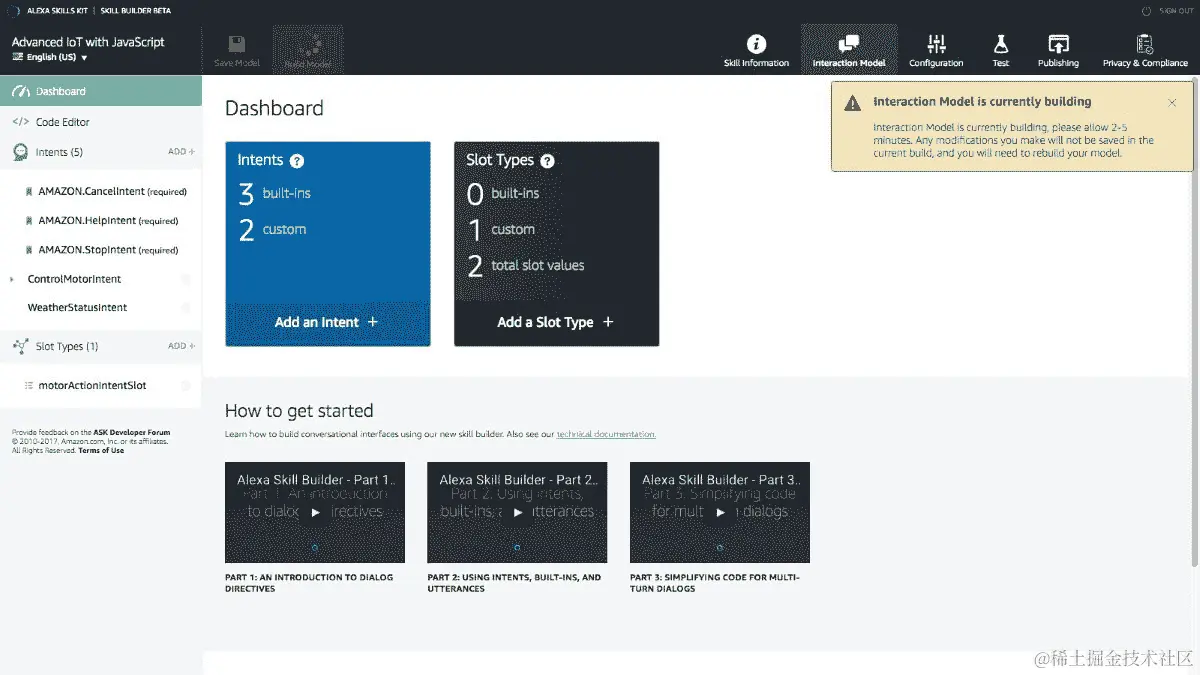Click ADD + next to Intents
This screenshot has width=1200, height=675.
[181, 152]
